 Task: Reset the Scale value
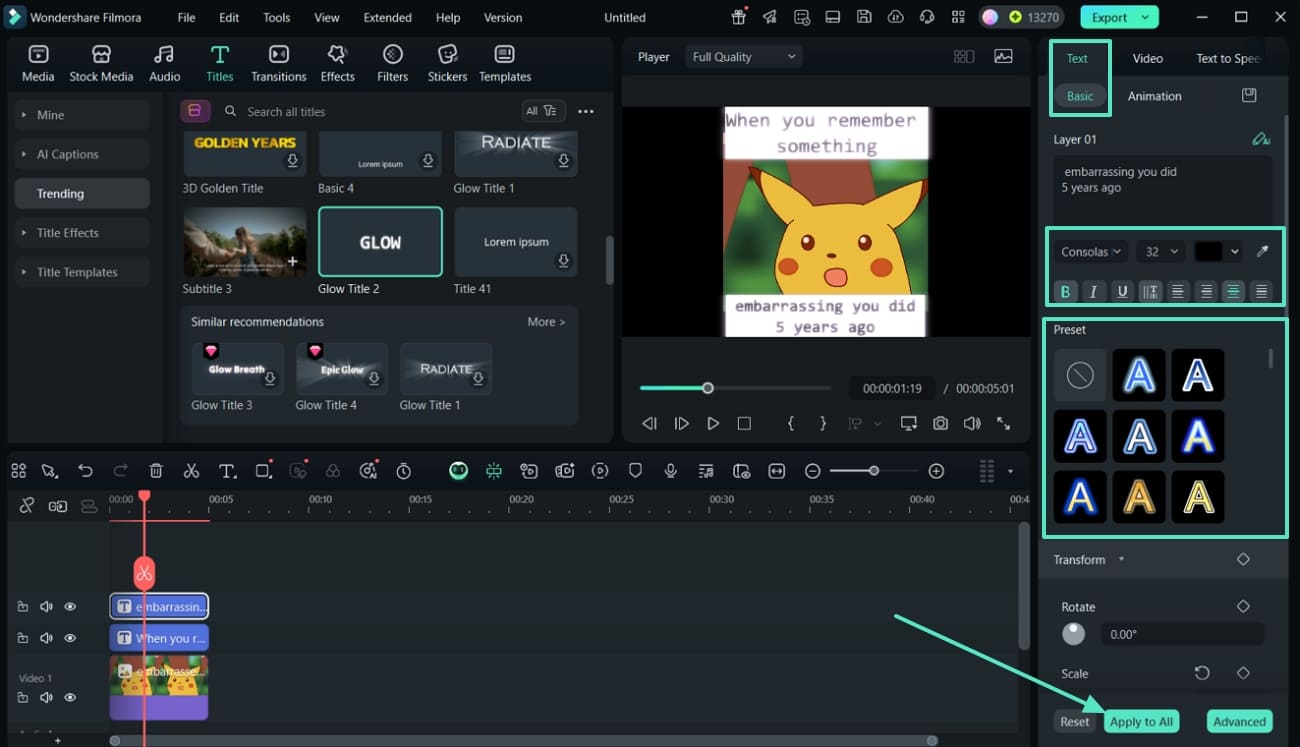(x=1202, y=673)
